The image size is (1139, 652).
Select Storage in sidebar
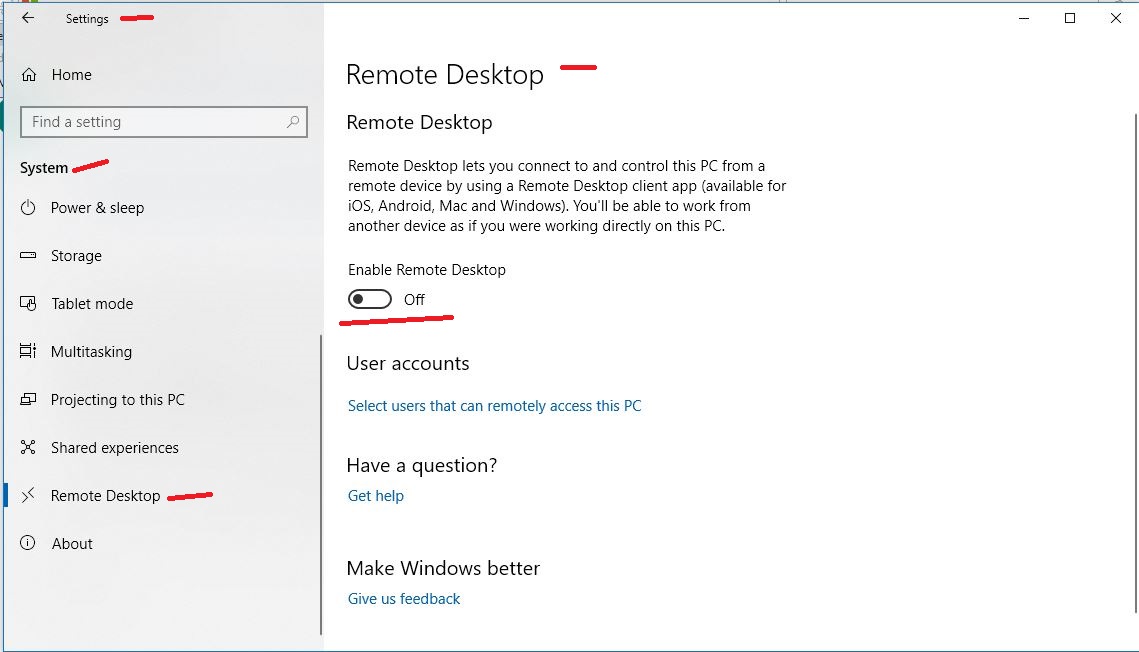[76, 256]
